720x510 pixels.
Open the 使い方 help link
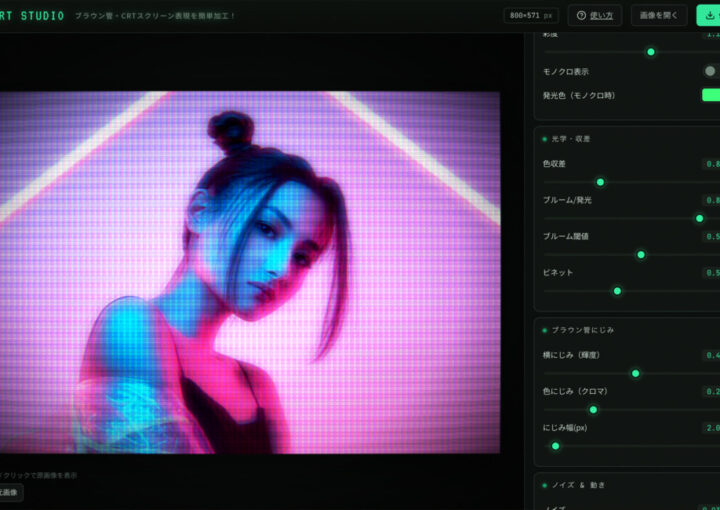coord(601,16)
